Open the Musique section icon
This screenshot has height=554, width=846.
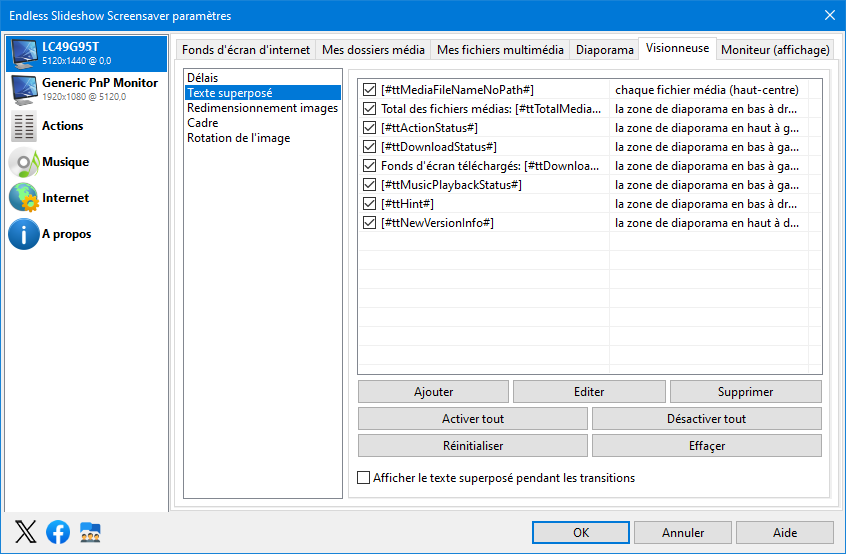click(x=24, y=162)
